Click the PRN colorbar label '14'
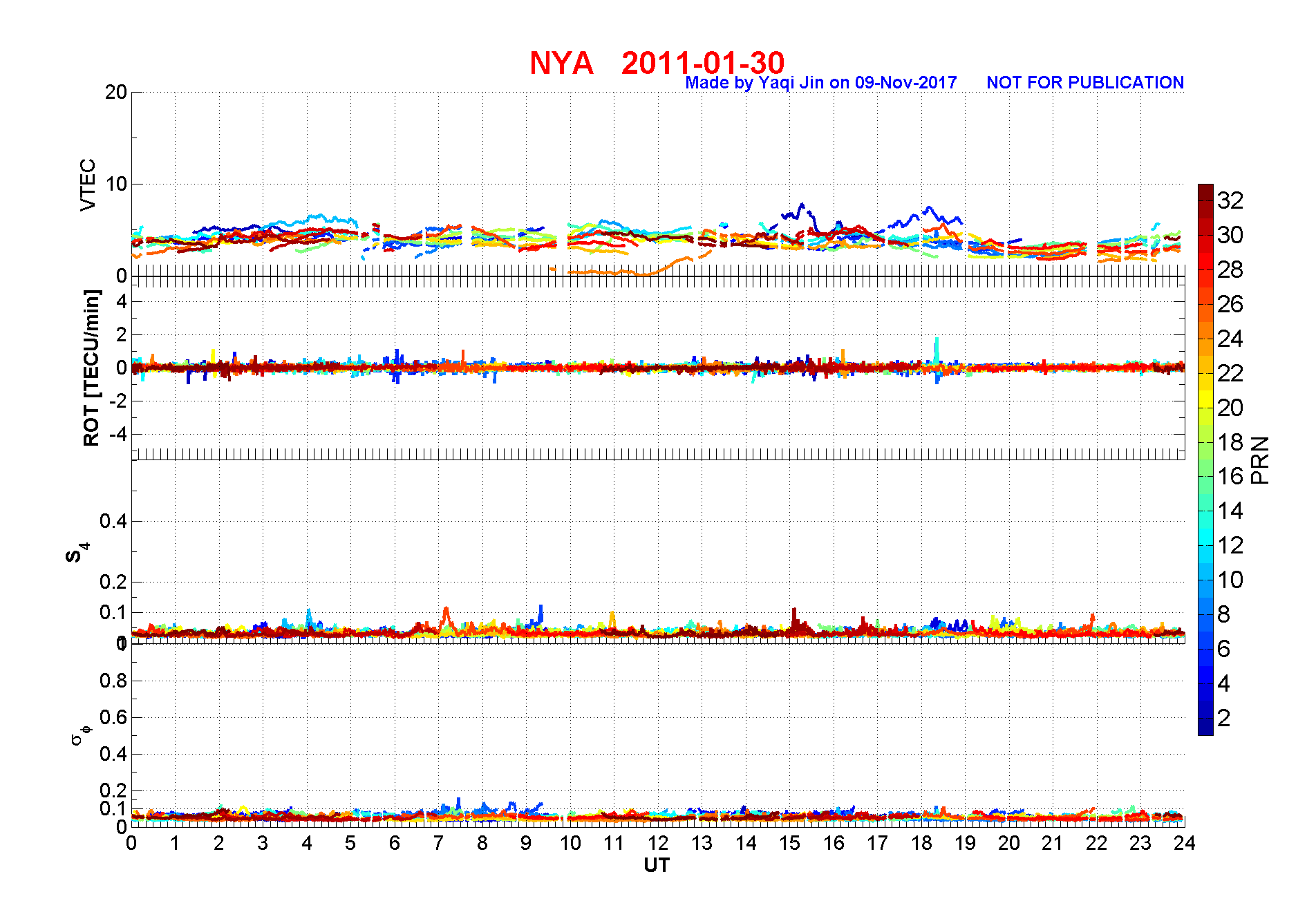This screenshot has height=919, width=1316. point(1230,511)
